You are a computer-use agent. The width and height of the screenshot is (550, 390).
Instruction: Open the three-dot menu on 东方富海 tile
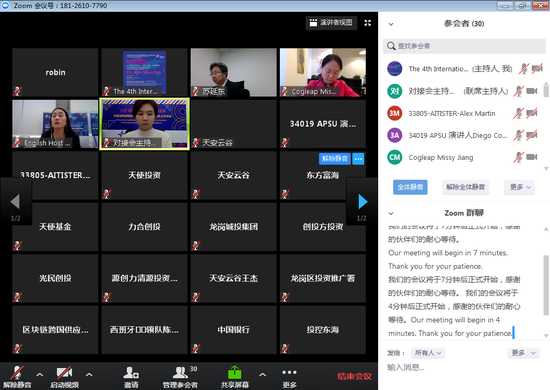point(358,159)
